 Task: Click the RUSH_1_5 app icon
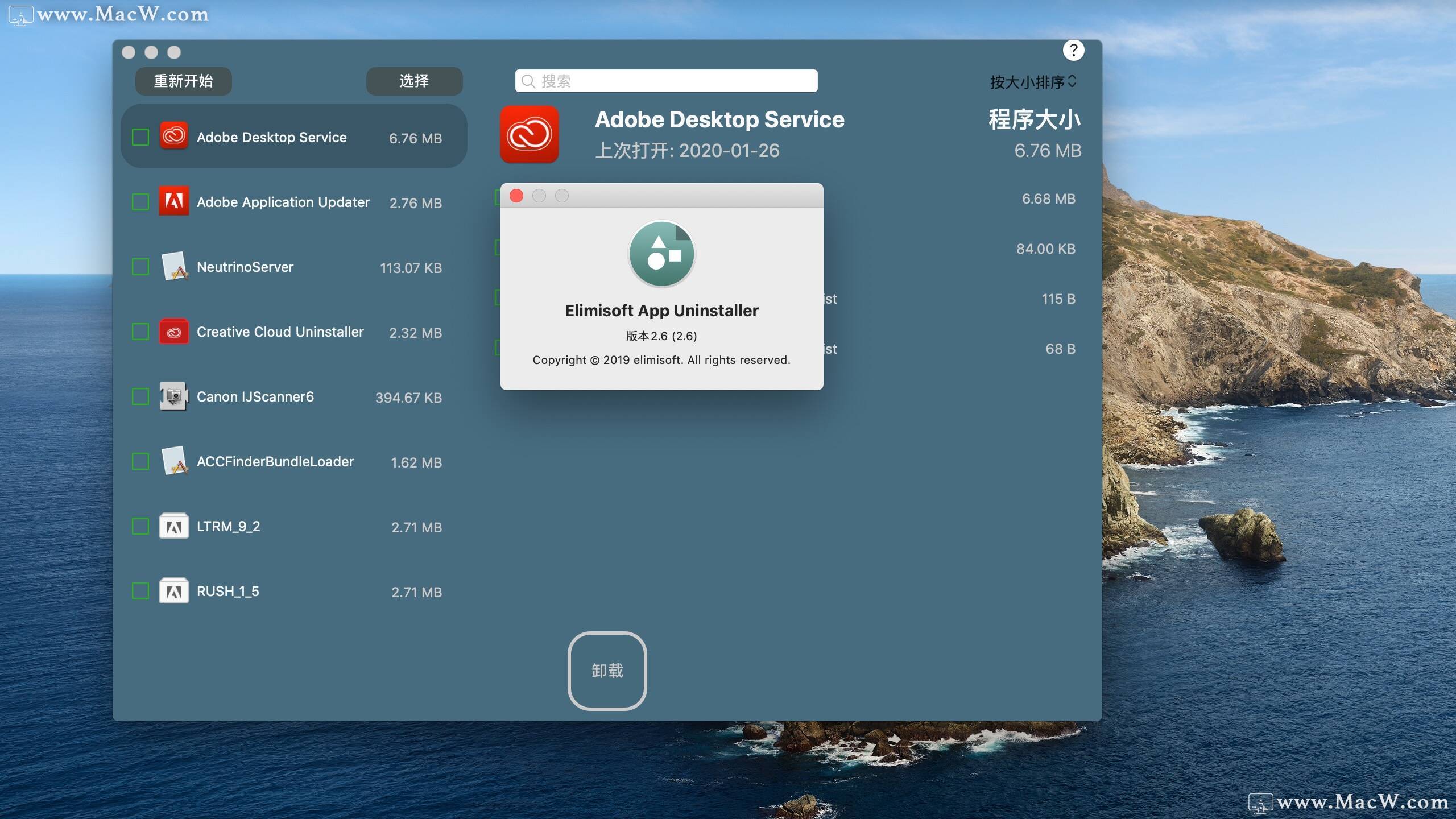pos(173,591)
